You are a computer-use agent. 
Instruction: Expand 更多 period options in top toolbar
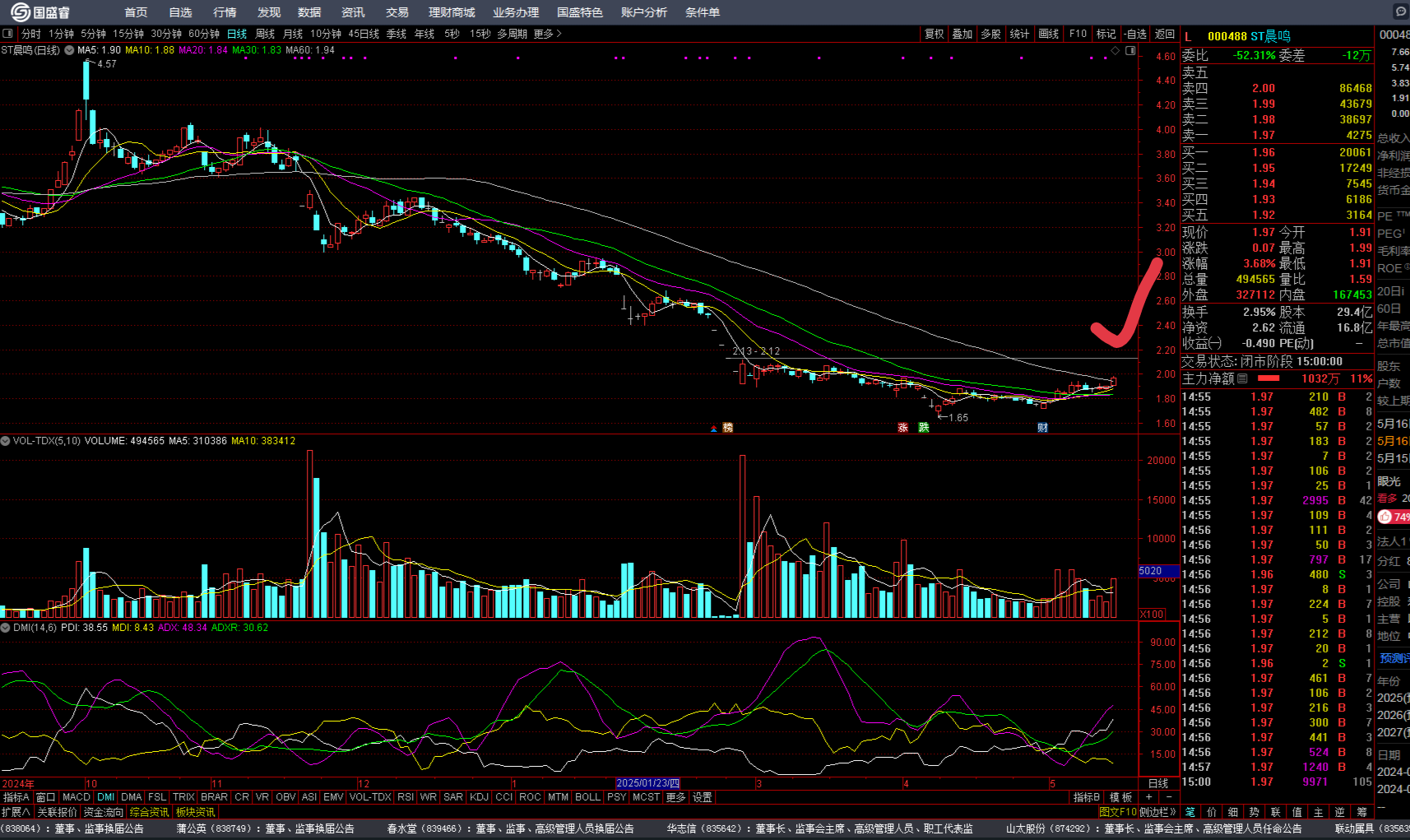tap(547, 34)
